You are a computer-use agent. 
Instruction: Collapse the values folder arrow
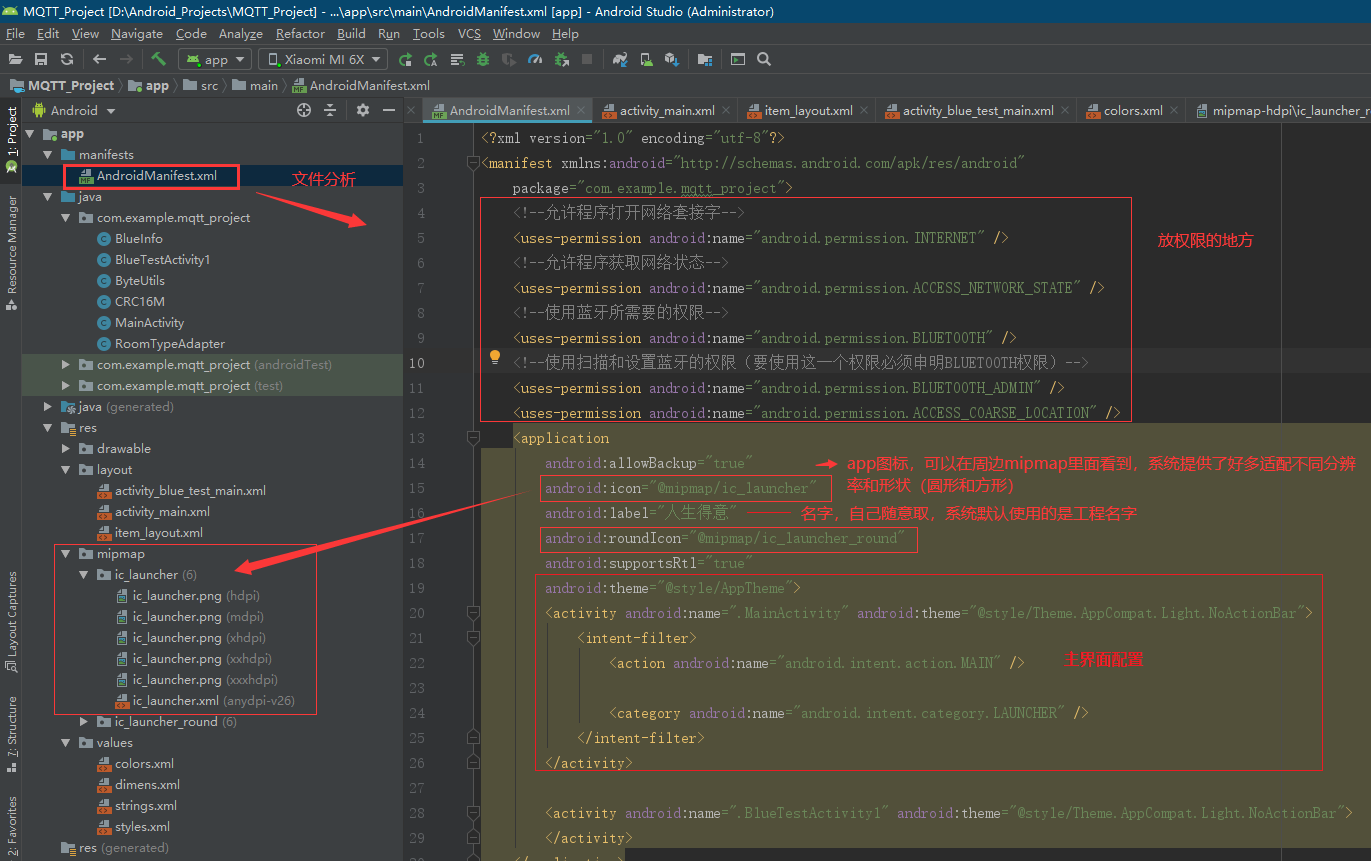point(66,743)
